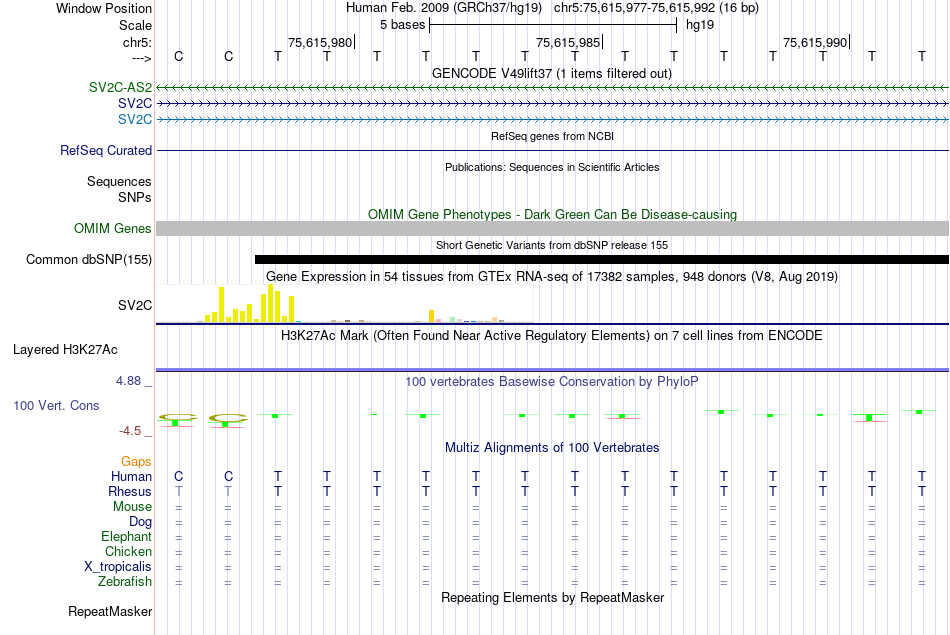Click the 75,615,985 ruler position marker

[x=568, y=42]
